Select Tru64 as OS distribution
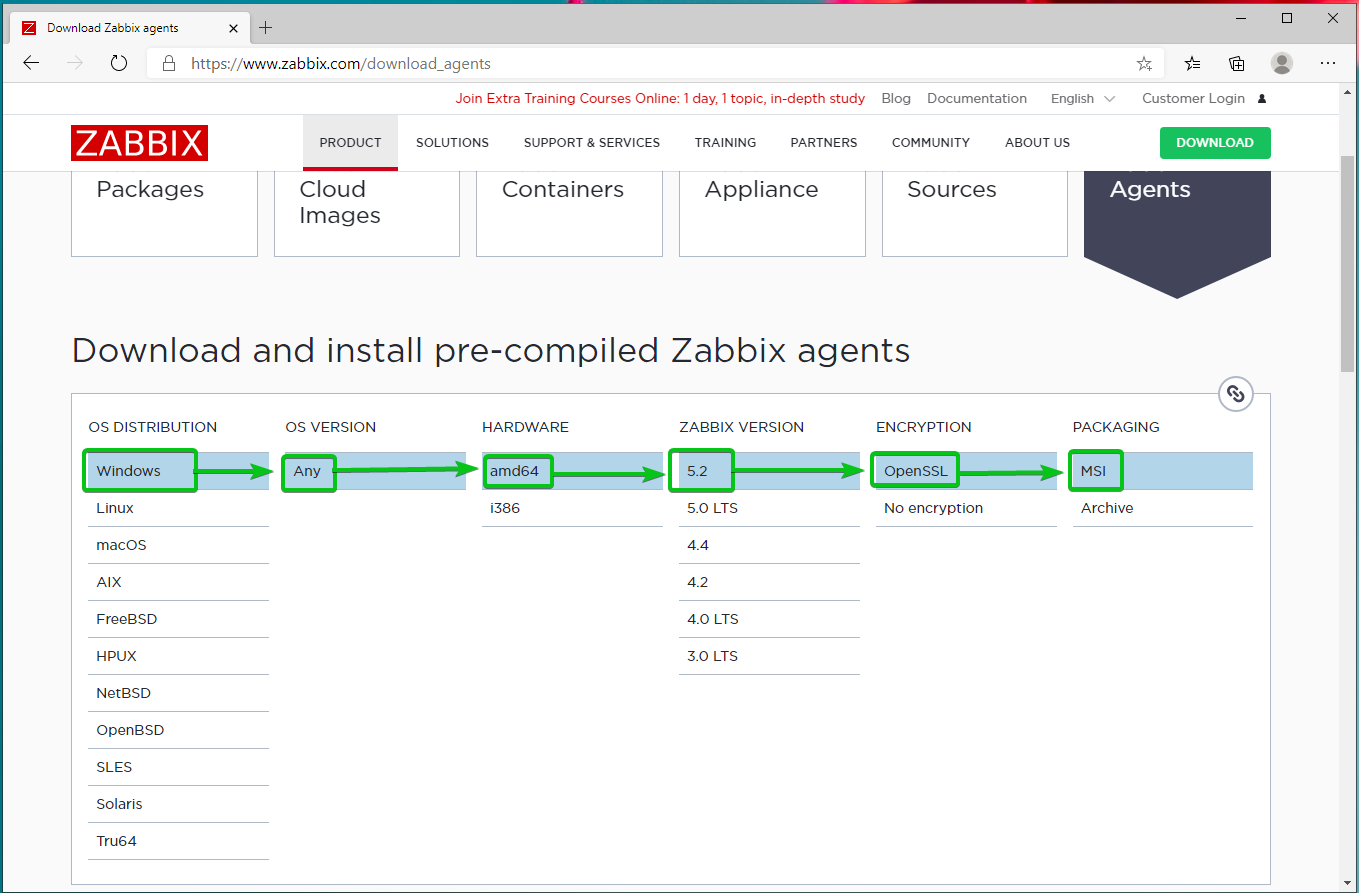The image size is (1359, 893). pos(178,841)
